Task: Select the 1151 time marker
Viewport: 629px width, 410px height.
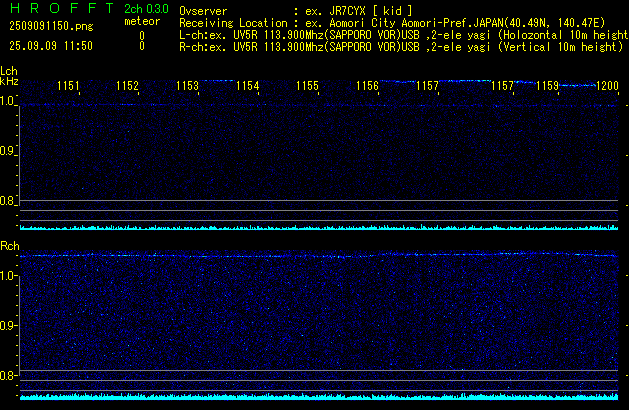Action: click(68, 85)
